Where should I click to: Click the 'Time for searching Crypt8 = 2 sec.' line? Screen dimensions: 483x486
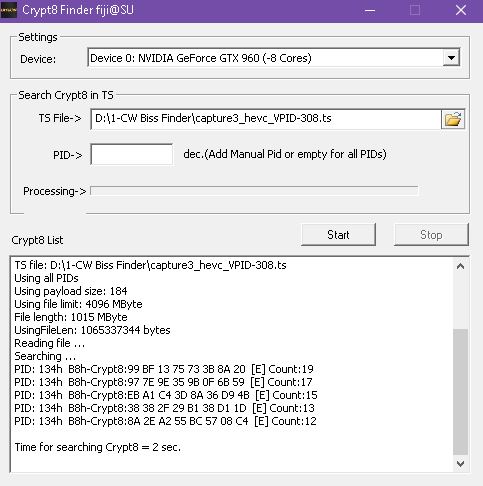pyautogui.click(x=98, y=447)
